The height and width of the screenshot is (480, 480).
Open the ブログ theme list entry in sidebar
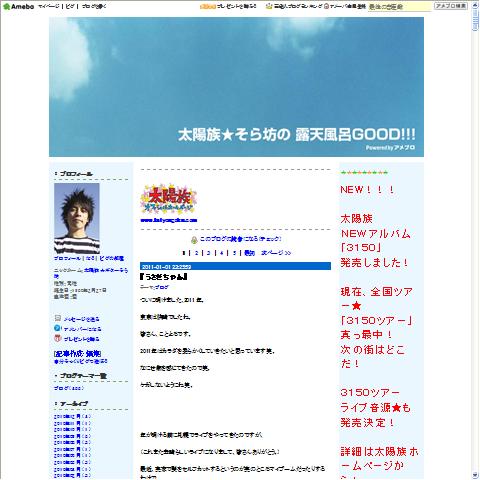coord(69,388)
